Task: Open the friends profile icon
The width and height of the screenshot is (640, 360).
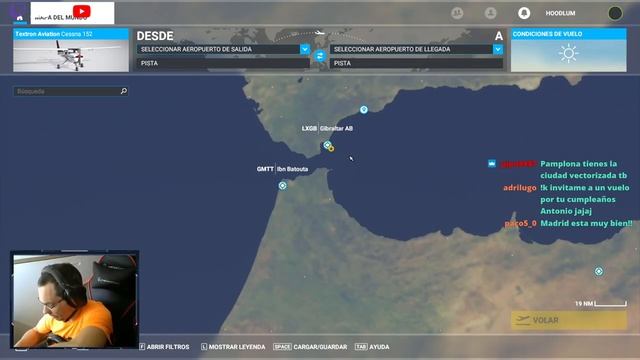Action: tap(491, 13)
